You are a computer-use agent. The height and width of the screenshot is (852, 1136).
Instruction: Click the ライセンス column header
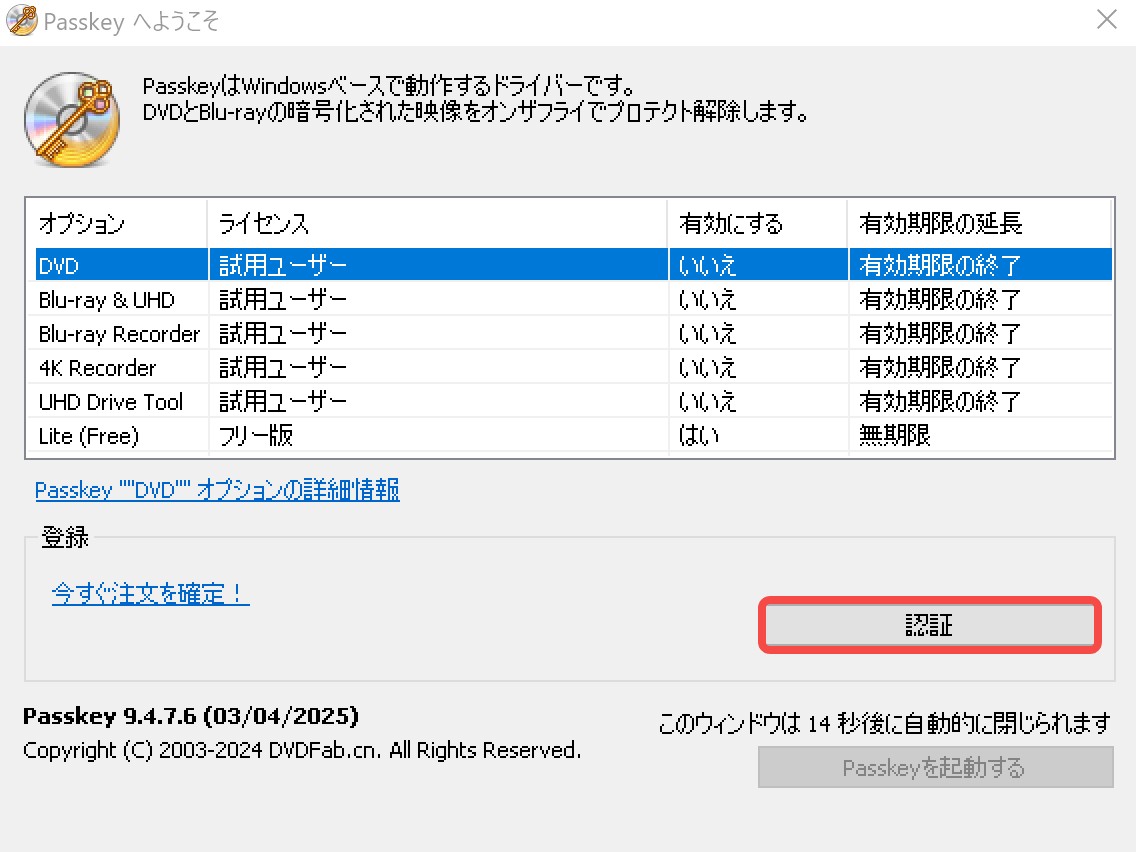point(438,223)
